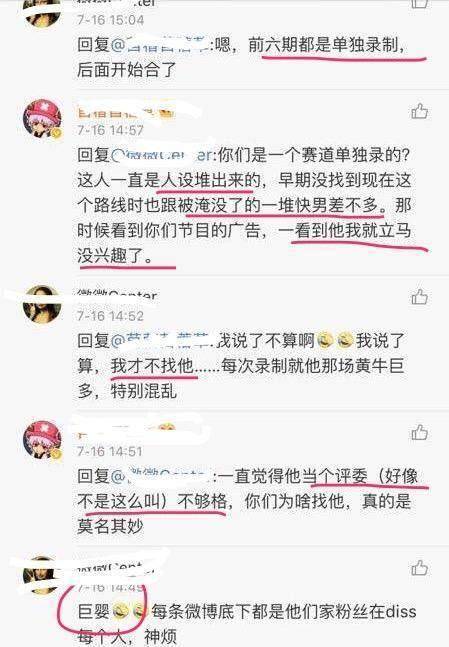449x647 pixels.
Task: Tap the @mention in the 前六期都是单独录制 reply
Action: point(160,44)
